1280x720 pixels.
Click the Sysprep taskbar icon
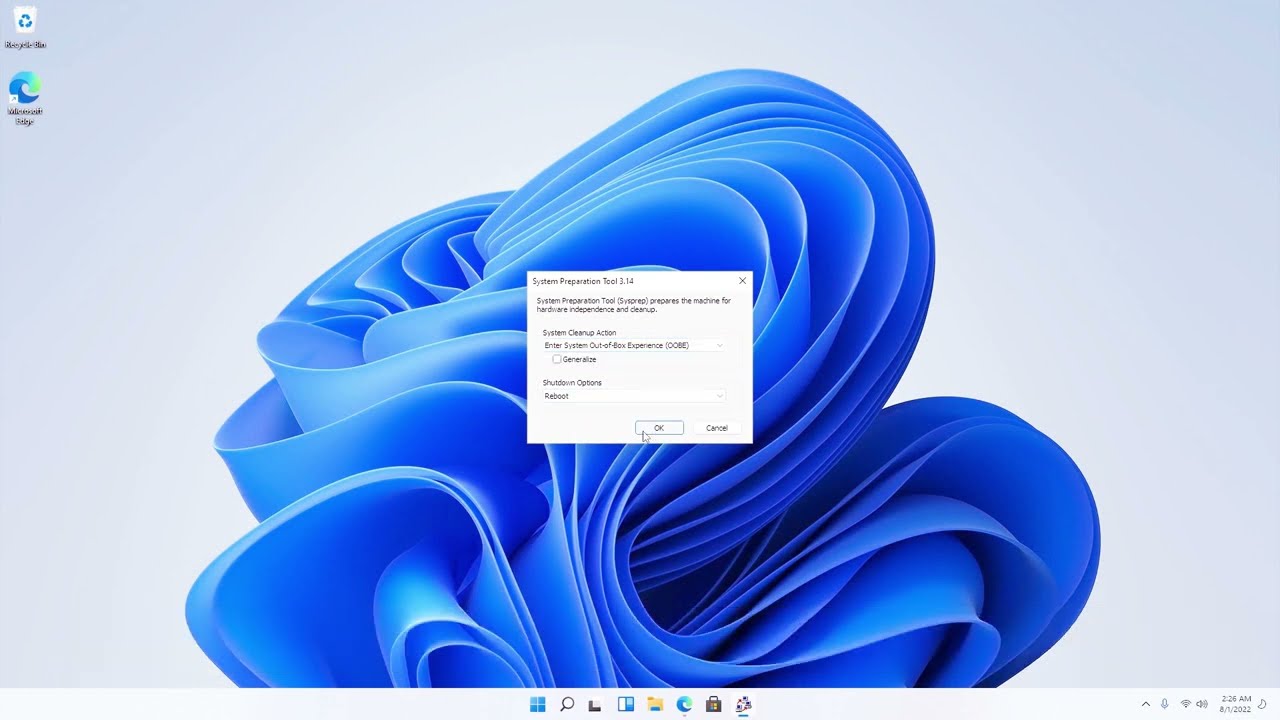743,704
